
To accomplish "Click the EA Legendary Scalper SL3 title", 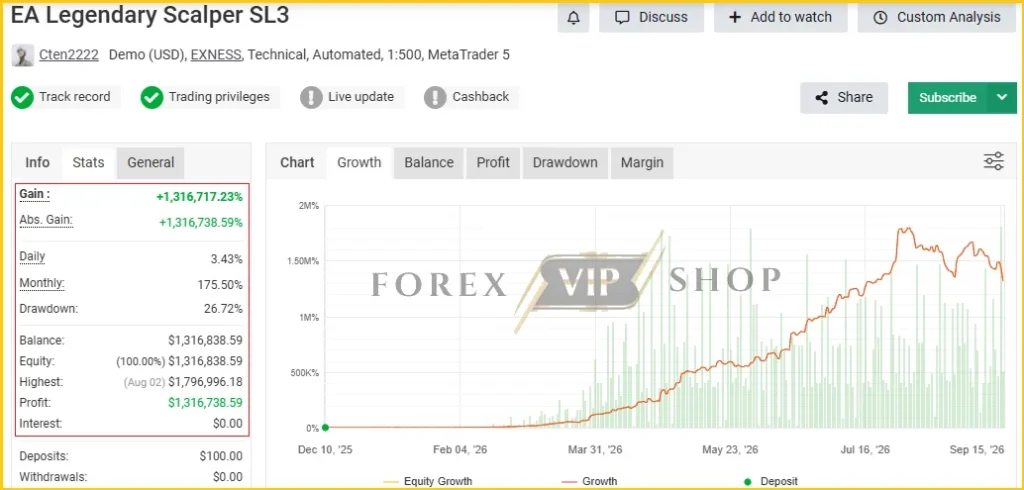I will pyautogui.click(x=150, y=14).
